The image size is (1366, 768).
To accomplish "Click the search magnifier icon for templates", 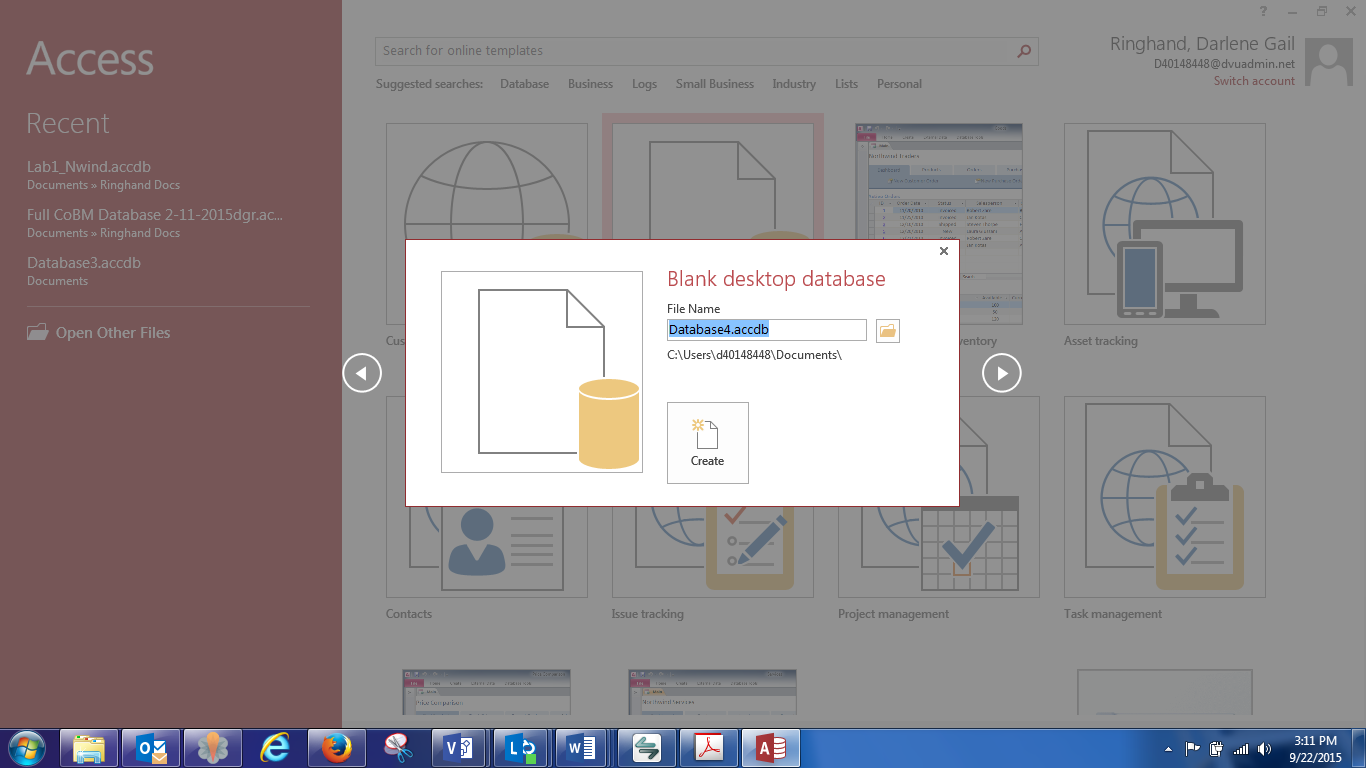I will click(1024, 51).
